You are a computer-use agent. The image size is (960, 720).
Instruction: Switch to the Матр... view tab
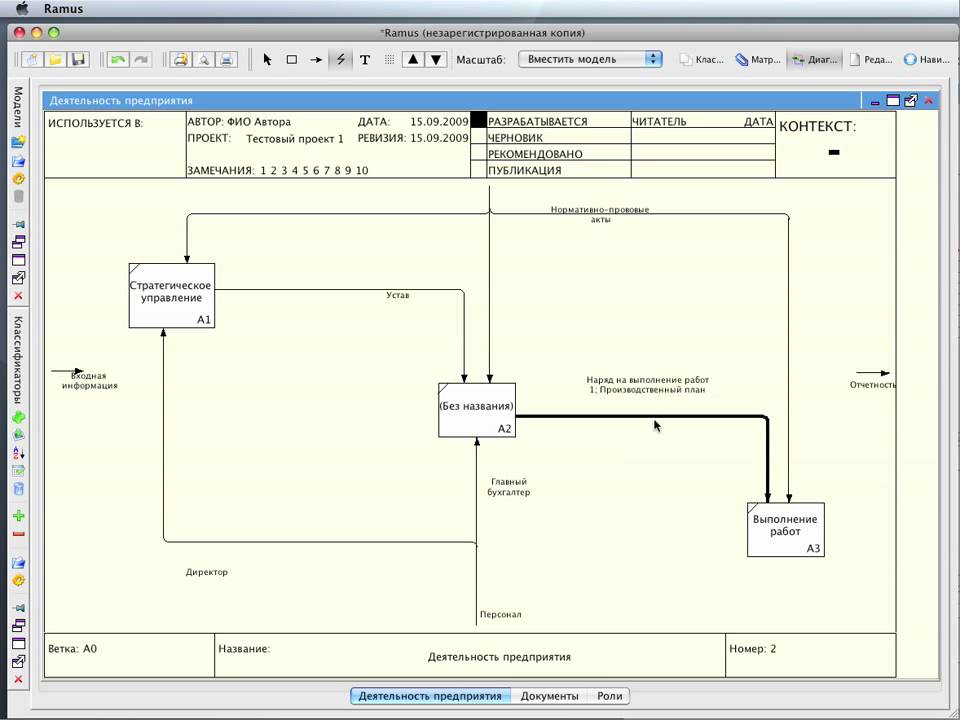tap(758, 59)
